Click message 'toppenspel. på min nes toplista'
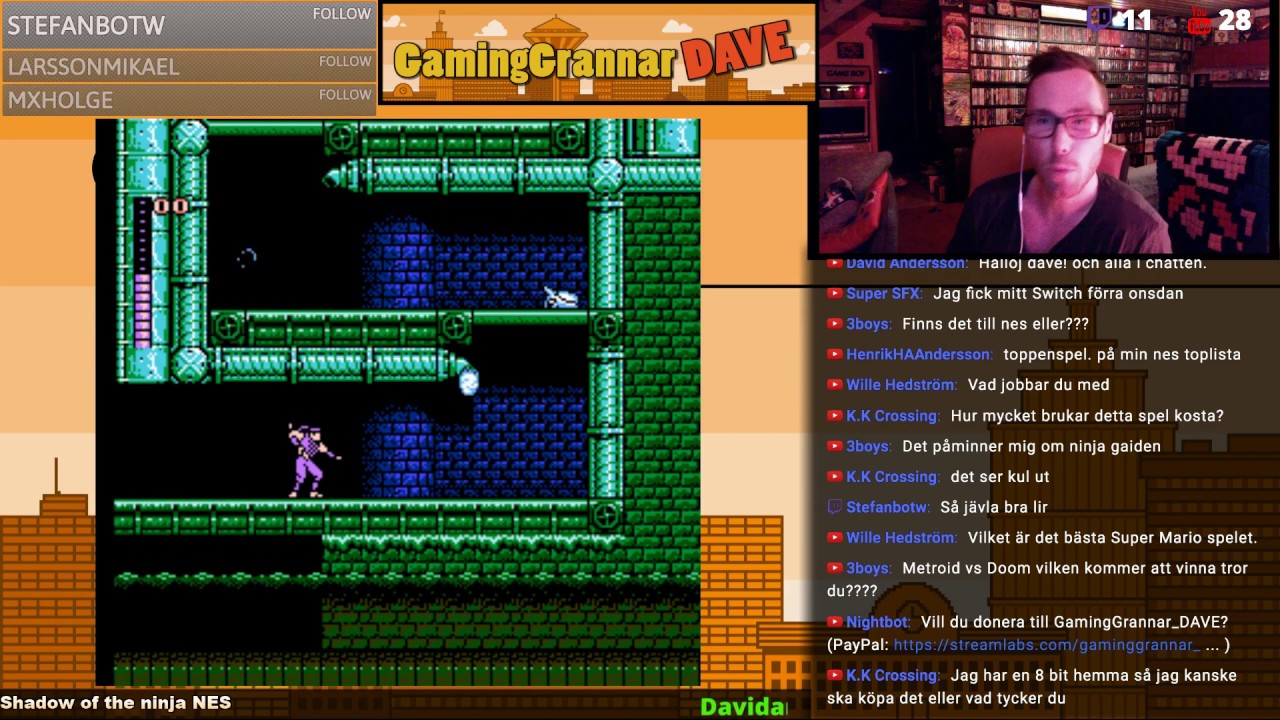The image size is (1280, 720). tap(1122, 354)
